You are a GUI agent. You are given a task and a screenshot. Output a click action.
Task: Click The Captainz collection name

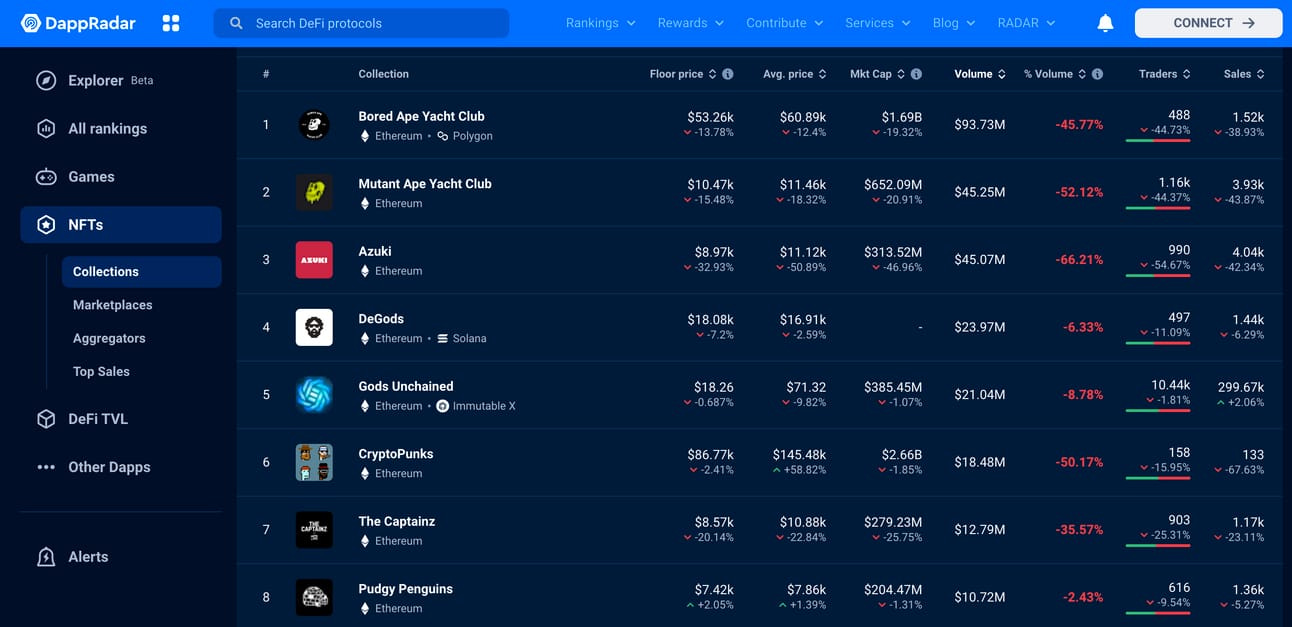[396, 521]
